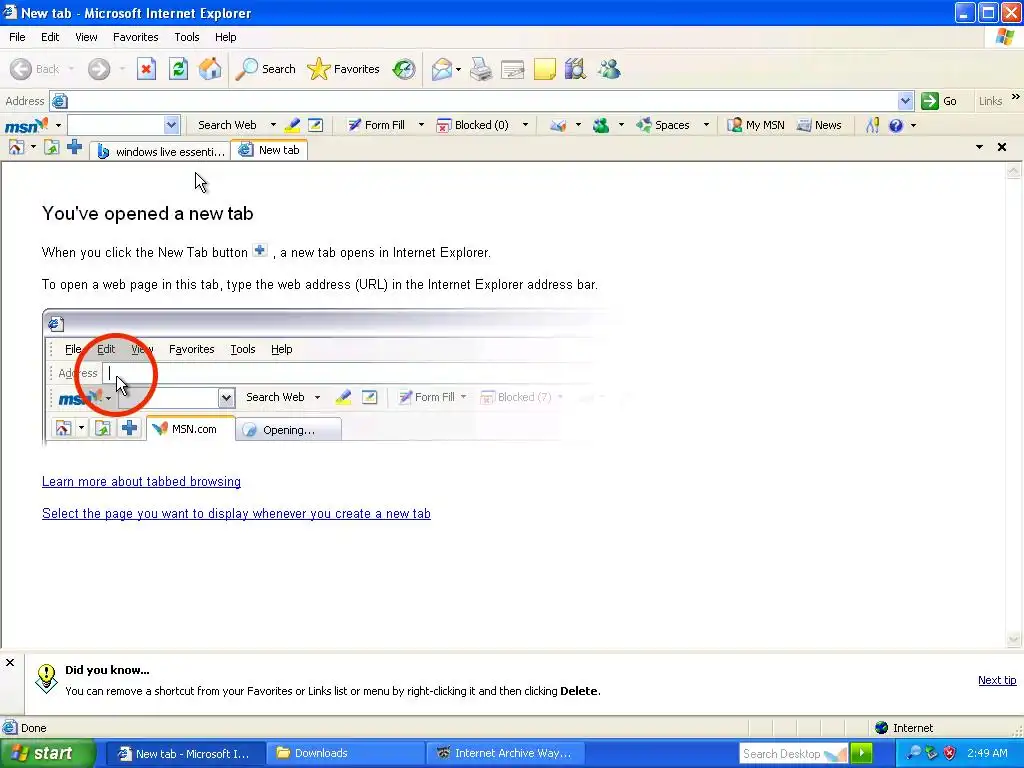Viewport: 1024px width, 768px height.
Task: Click the Next tip link
Action: pyautogui.click(x=997, y=680)
